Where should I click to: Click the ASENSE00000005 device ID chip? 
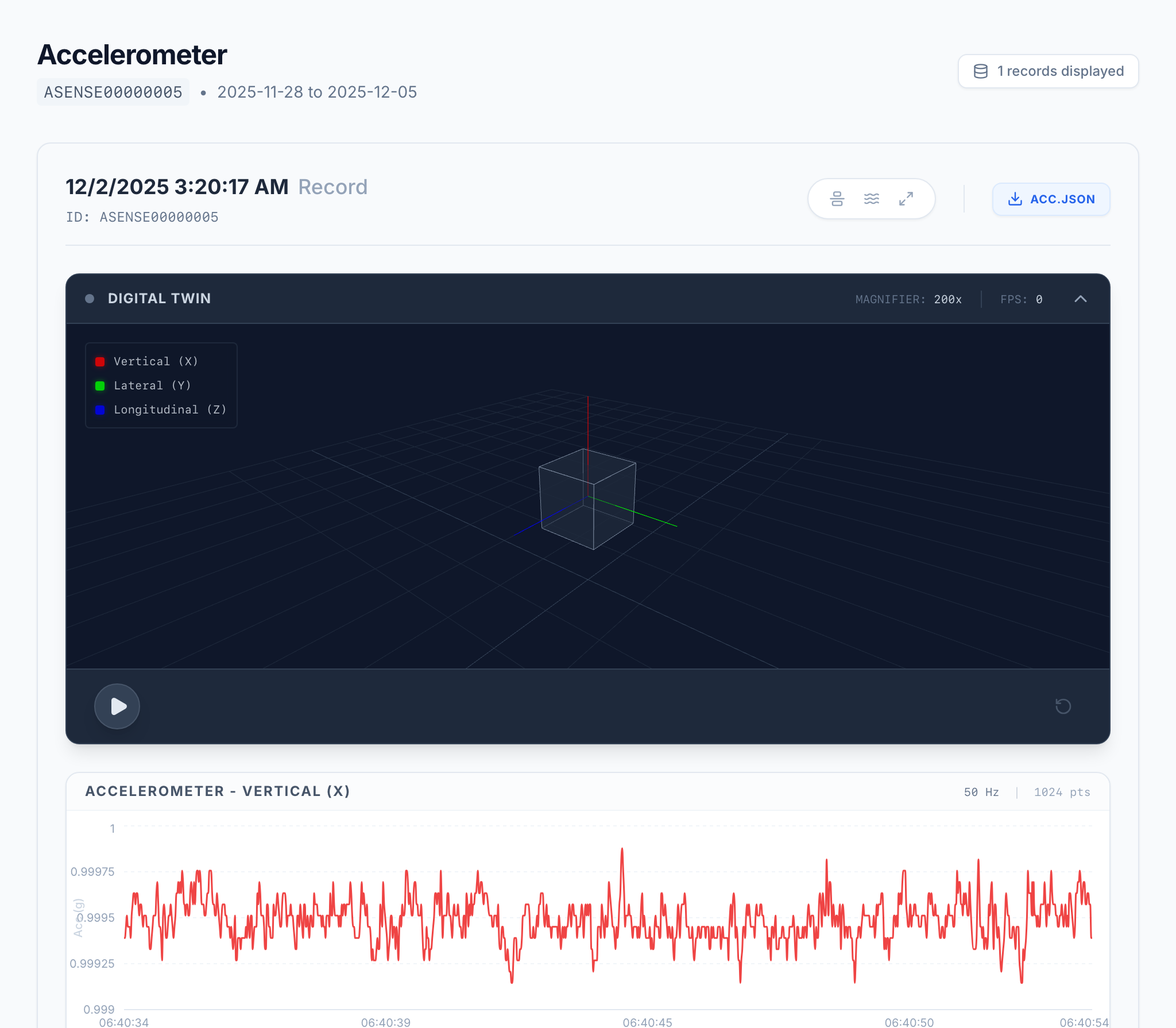(x=113, y=92)
